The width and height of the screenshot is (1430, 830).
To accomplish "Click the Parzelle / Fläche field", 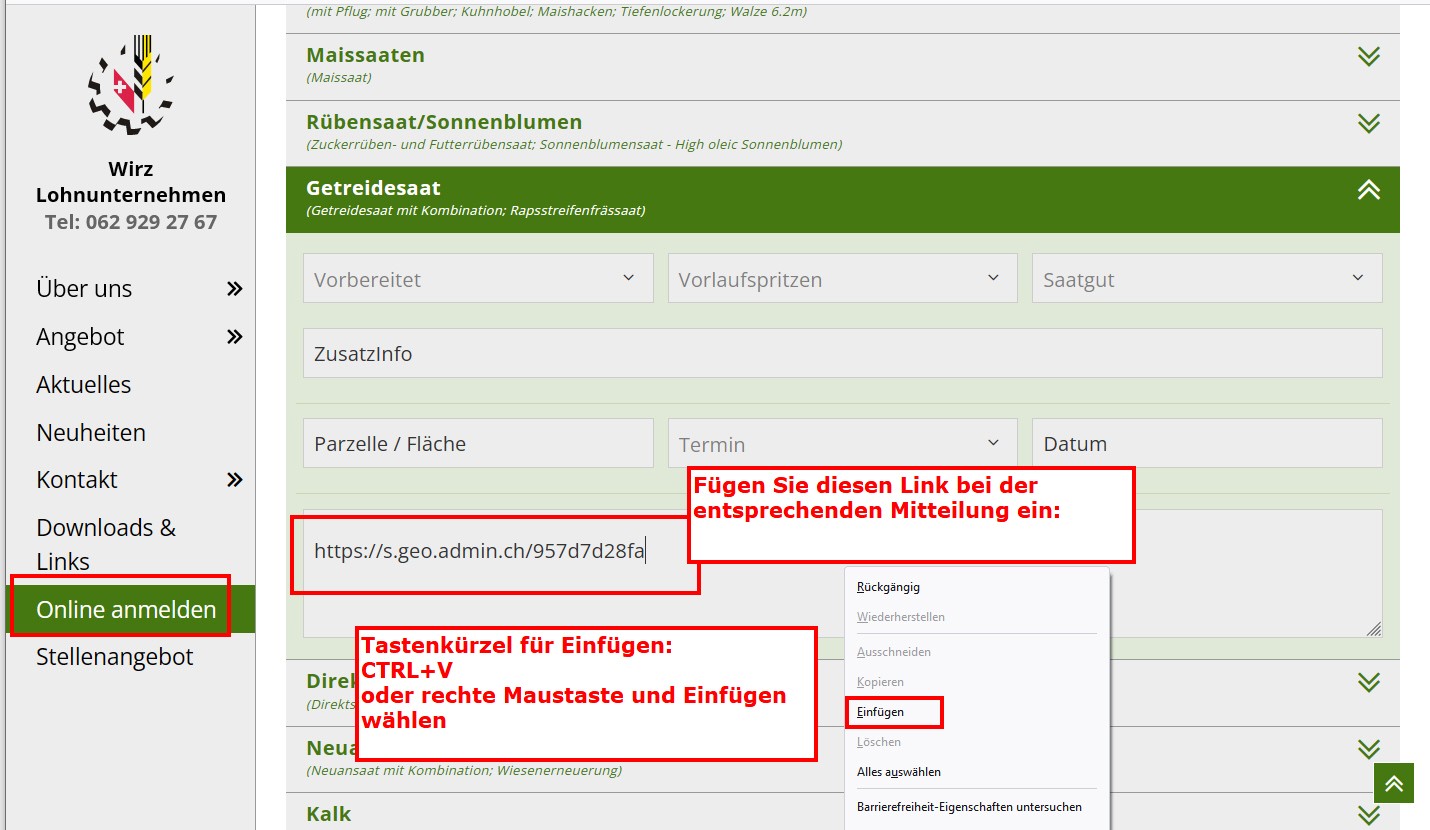I will click(x=477, y=444).
